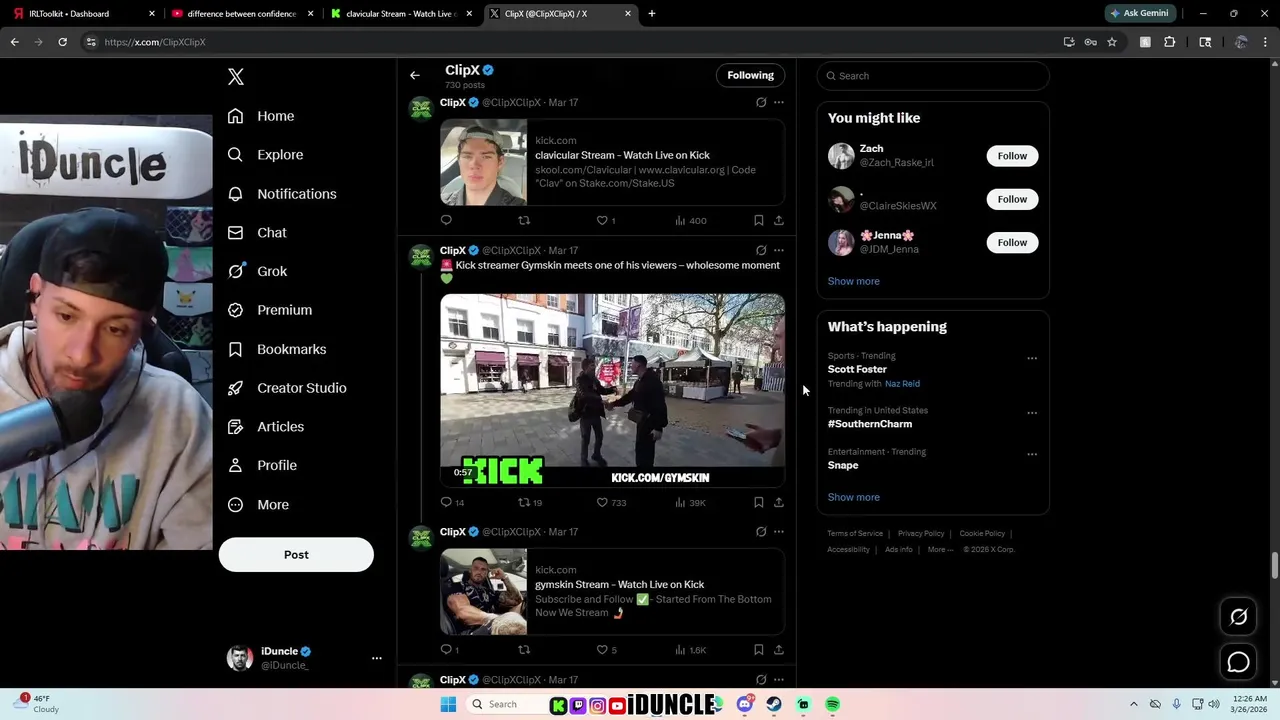This screenshot has height=720, width=1280.
Task: Open the Terms of Service footer link
Action: coord(855,534)
